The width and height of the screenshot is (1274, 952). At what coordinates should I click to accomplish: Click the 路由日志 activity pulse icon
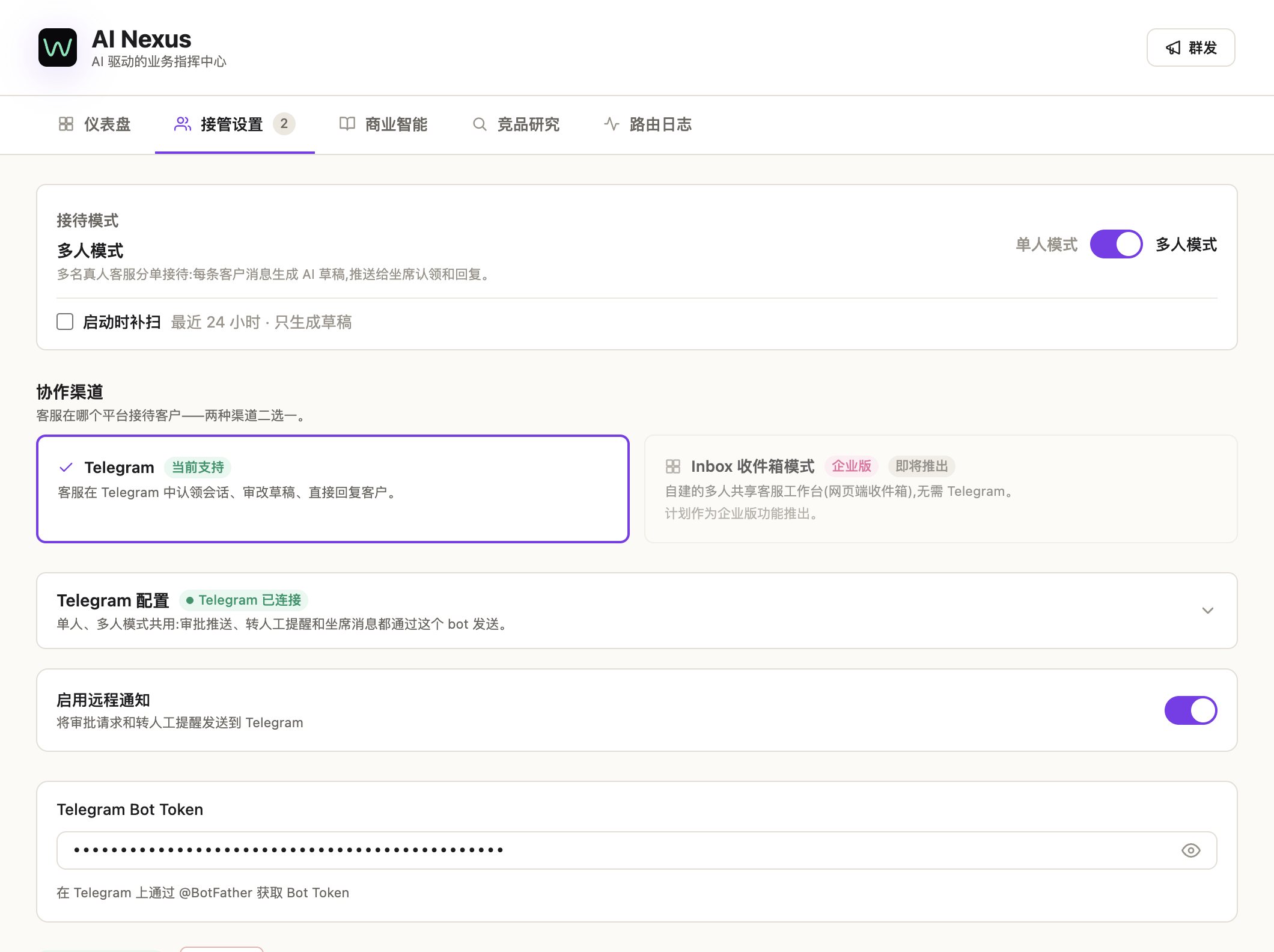[x=612, y=124]
